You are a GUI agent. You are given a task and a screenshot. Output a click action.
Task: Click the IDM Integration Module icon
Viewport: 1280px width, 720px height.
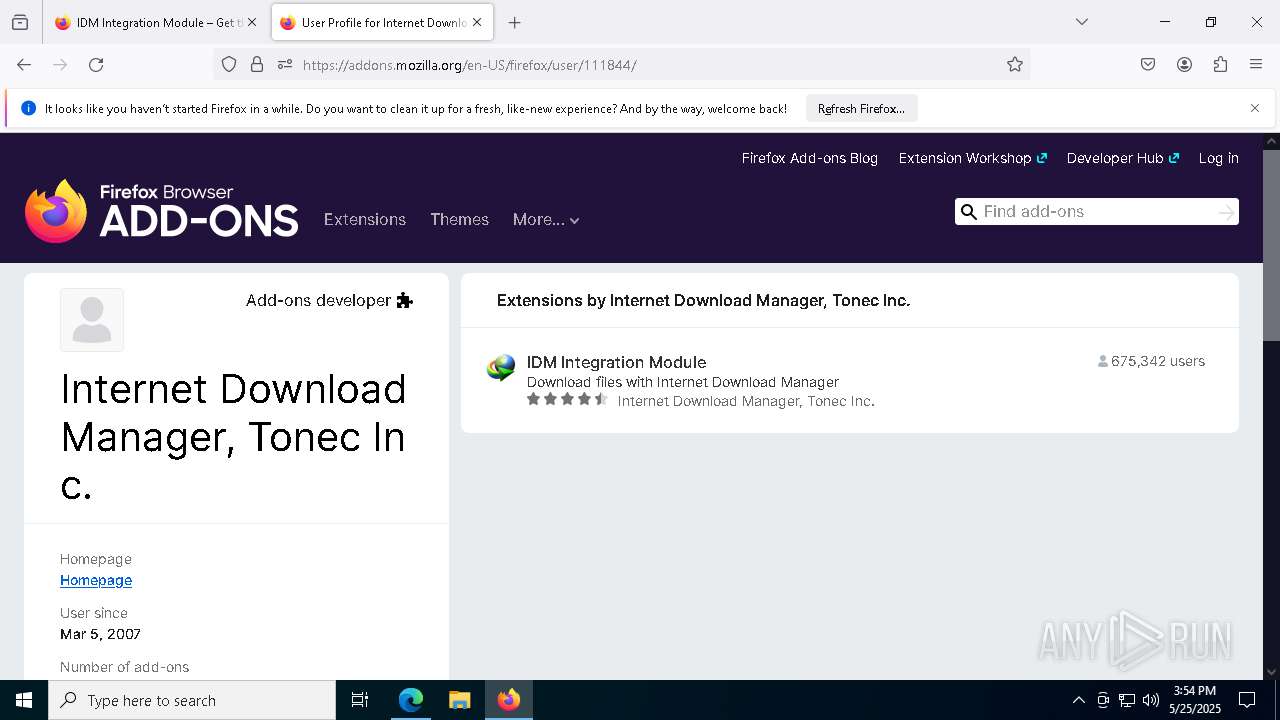[x=501, y=368]
